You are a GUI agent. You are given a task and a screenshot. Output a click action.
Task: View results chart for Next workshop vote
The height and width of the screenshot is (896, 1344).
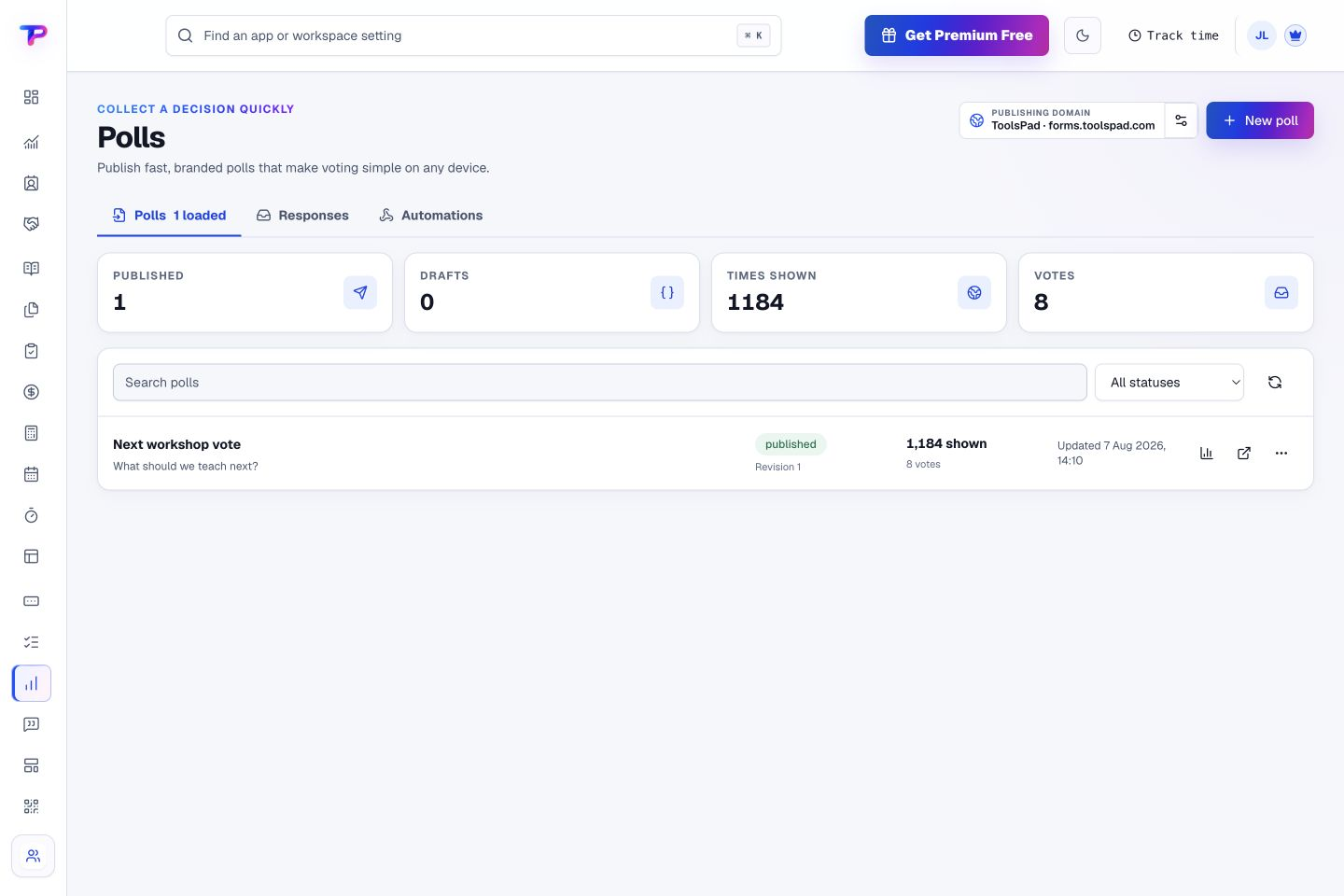1207,454
